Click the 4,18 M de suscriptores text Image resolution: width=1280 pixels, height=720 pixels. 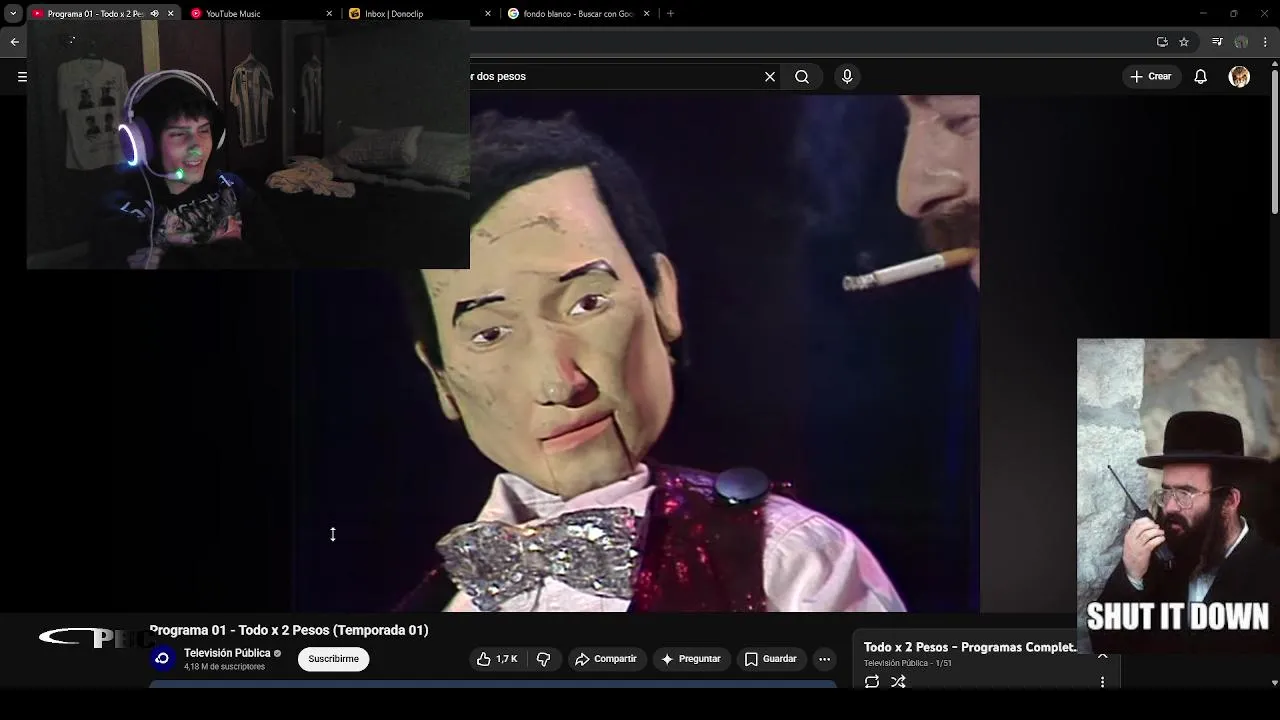(224, 667)
